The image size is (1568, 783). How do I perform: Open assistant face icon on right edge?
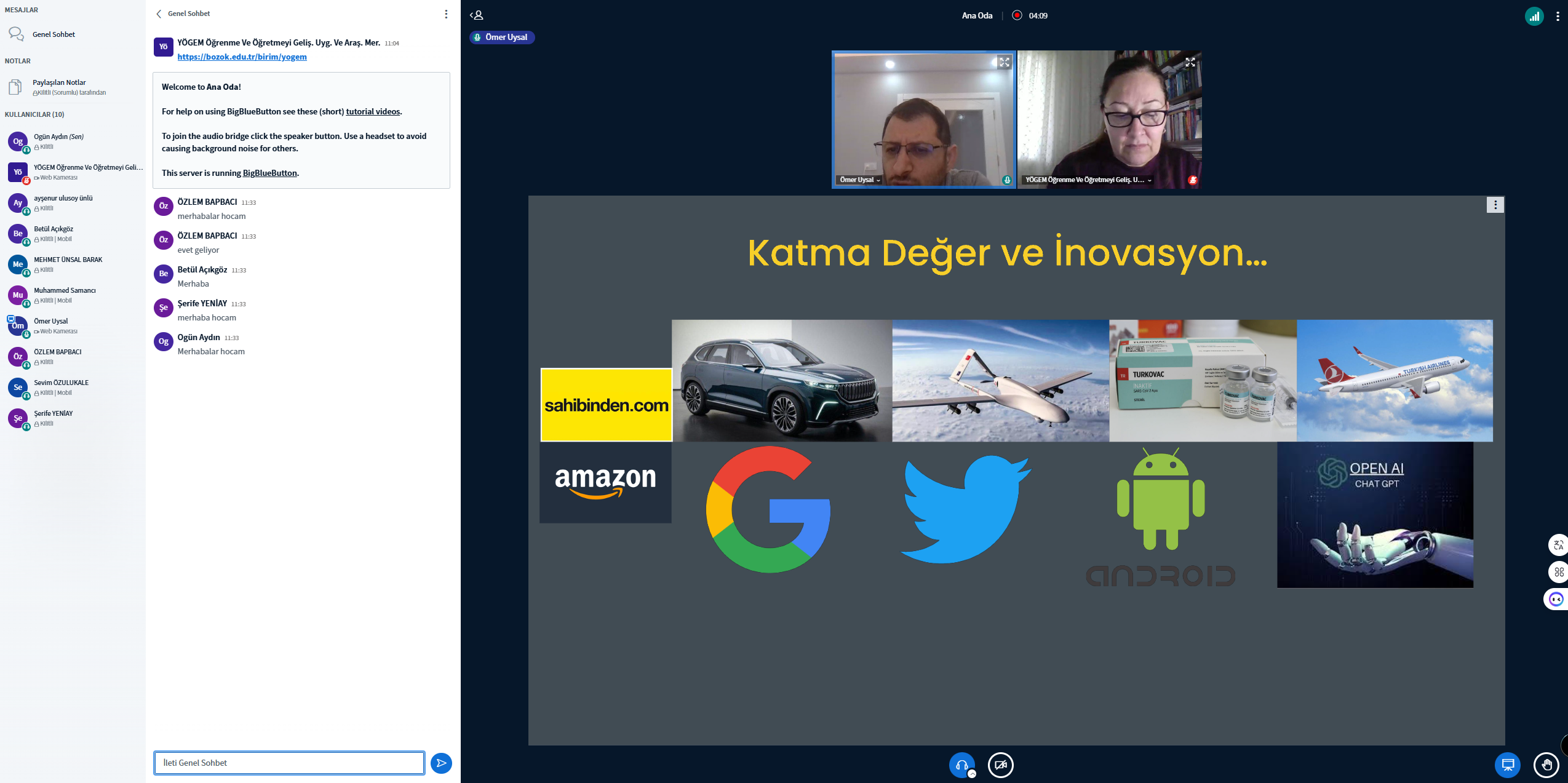pyautogui.click(x=1556, y=599)
